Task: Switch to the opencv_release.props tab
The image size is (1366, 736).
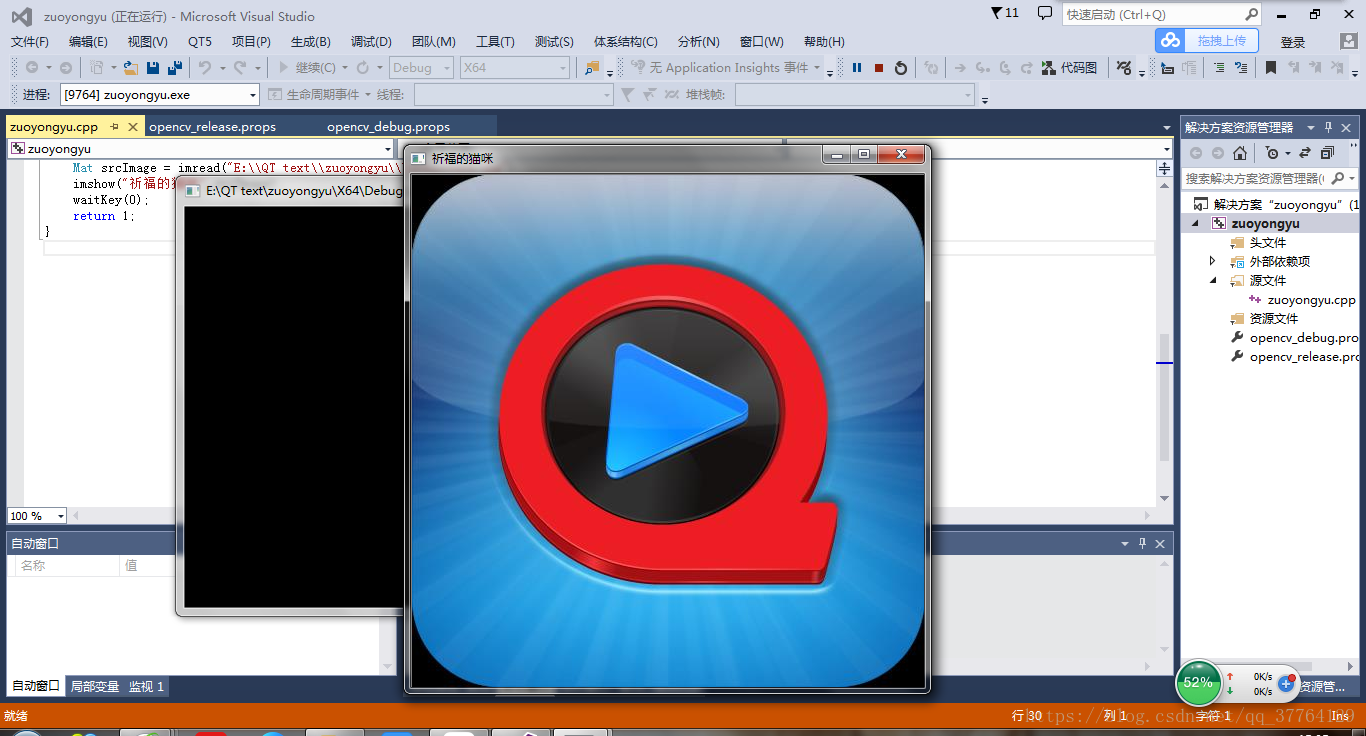Action: tap(212, 127)
